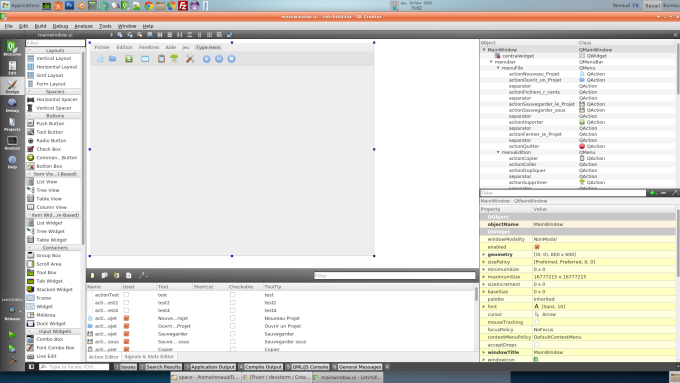680x383 pixels.
Task: Switch to the Signals & Slots Editor tab
Action: (x=149, y=357)
